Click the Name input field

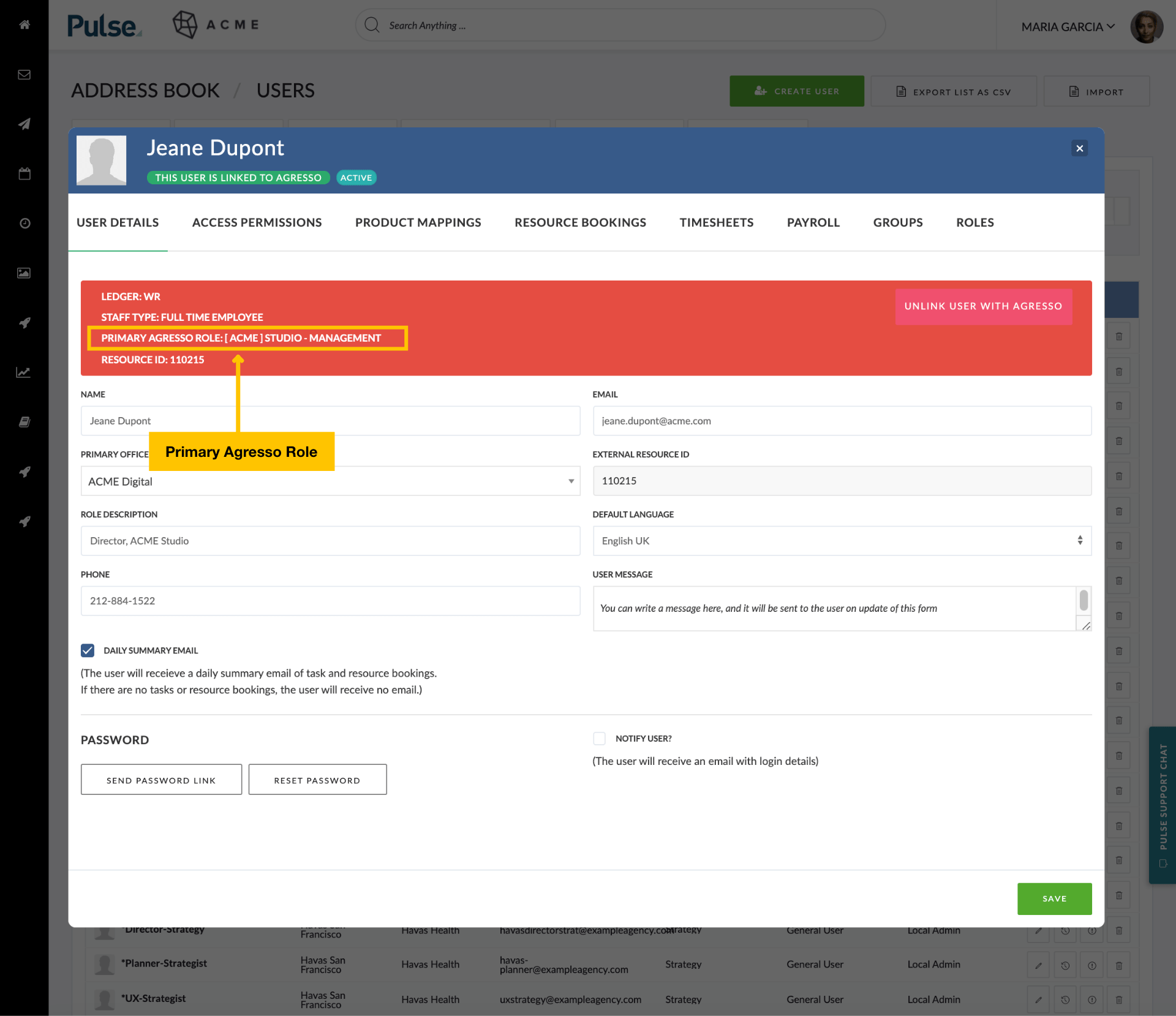[x=330, y=421]
